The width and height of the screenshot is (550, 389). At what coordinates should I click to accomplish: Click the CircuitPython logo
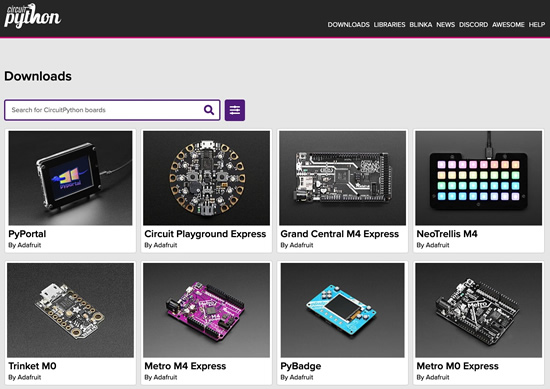pos(32,16)
